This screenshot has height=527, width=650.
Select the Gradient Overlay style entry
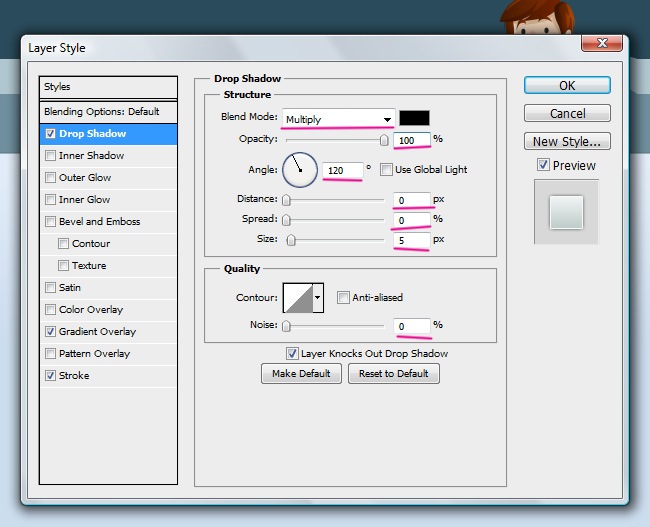coord(97,332)
